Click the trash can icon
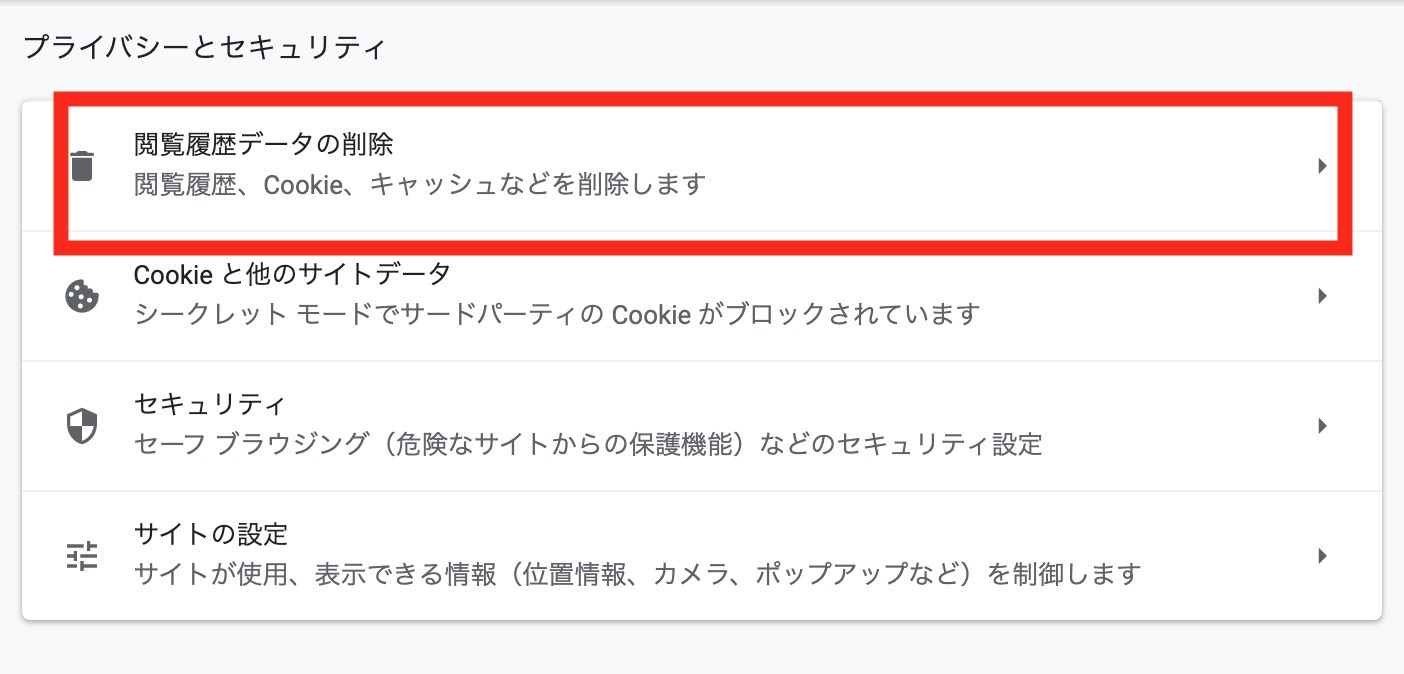Image resolution: width=1404 pixels, height=674 pixels. point(82,166)
